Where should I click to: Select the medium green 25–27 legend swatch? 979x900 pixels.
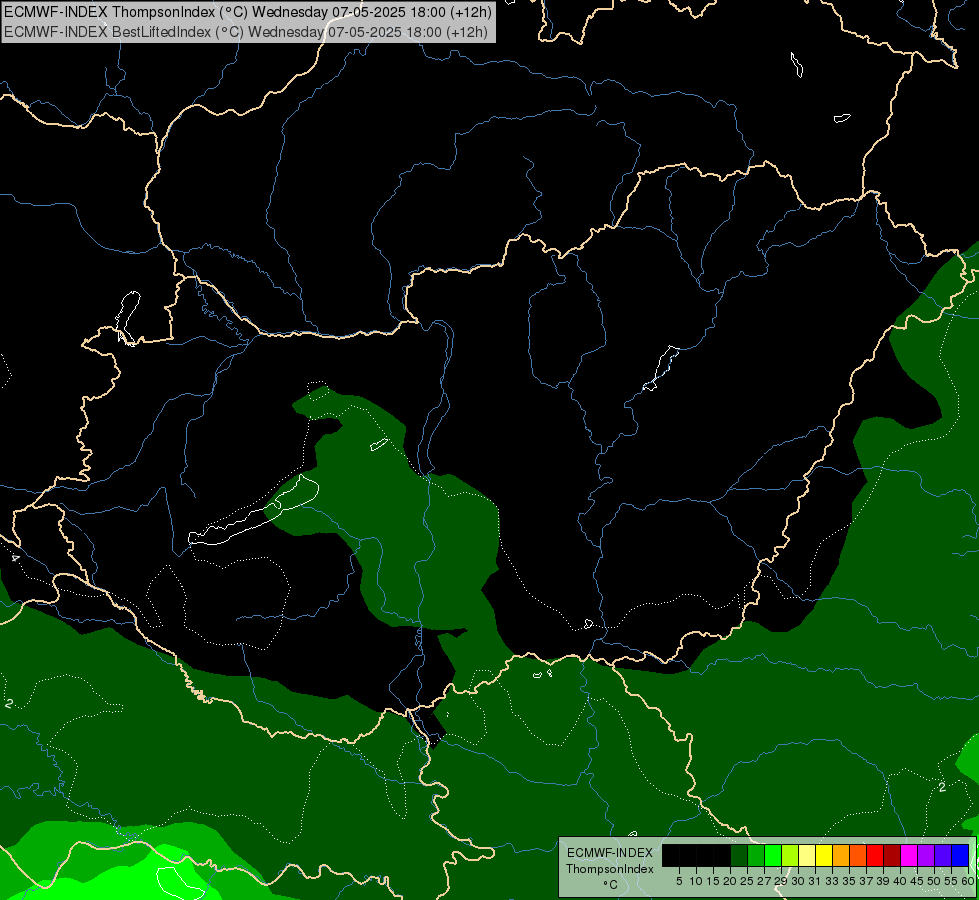click(x=756, y=855)
